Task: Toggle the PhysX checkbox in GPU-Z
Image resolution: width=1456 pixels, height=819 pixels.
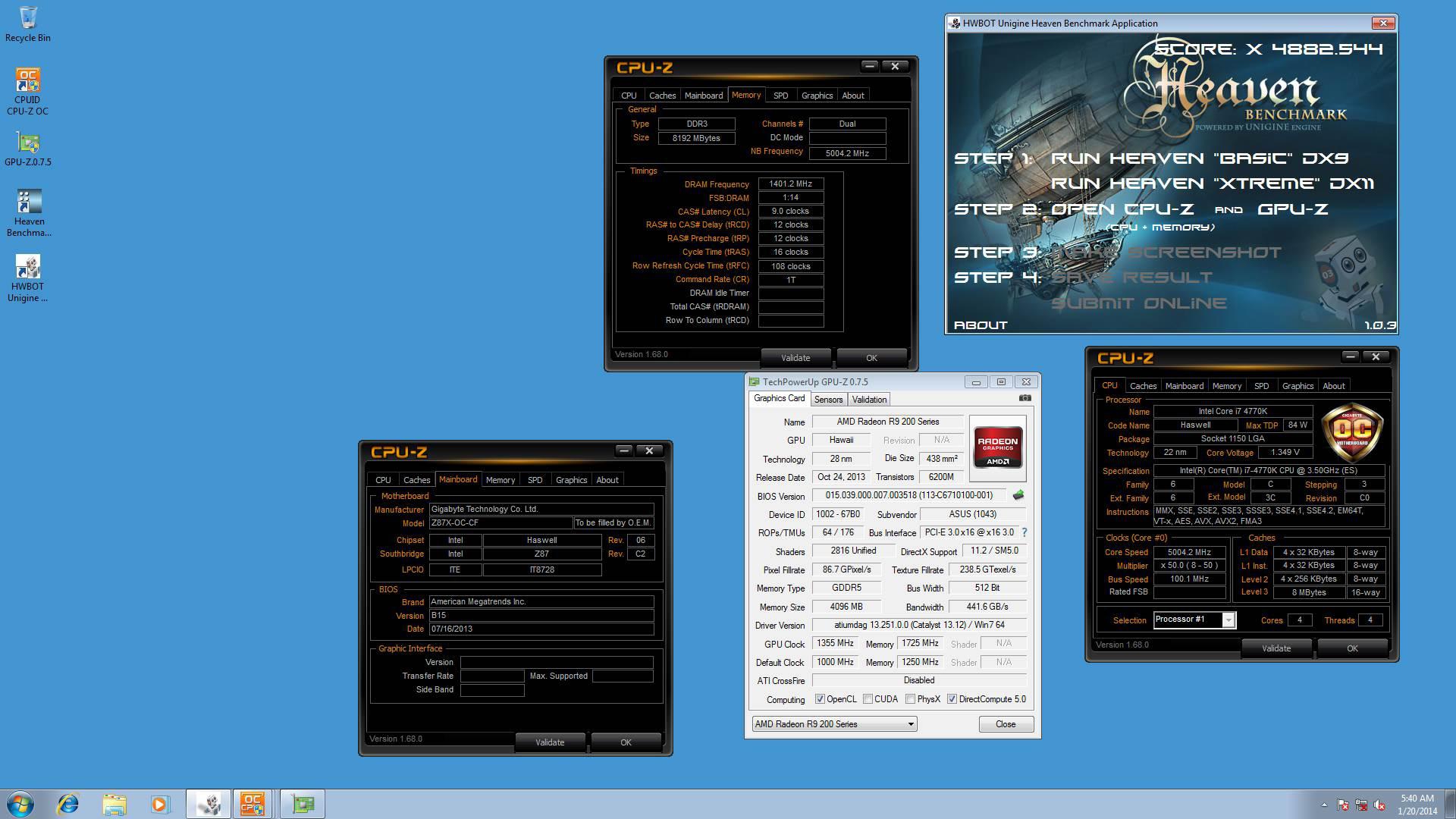Action: (910, 699)
